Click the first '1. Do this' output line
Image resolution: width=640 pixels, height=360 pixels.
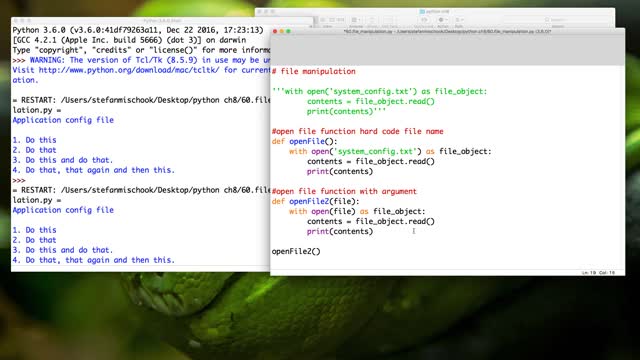(x=34, y=140)
